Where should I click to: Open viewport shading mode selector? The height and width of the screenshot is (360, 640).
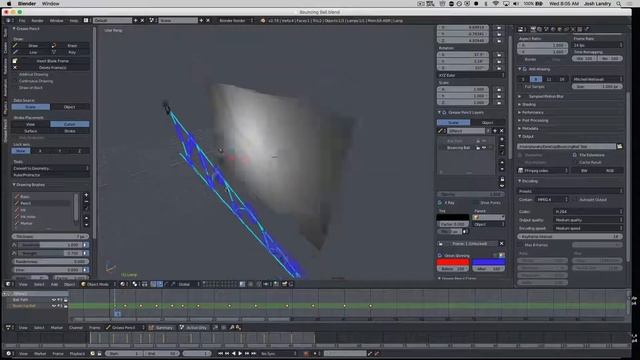click(124, 284)
